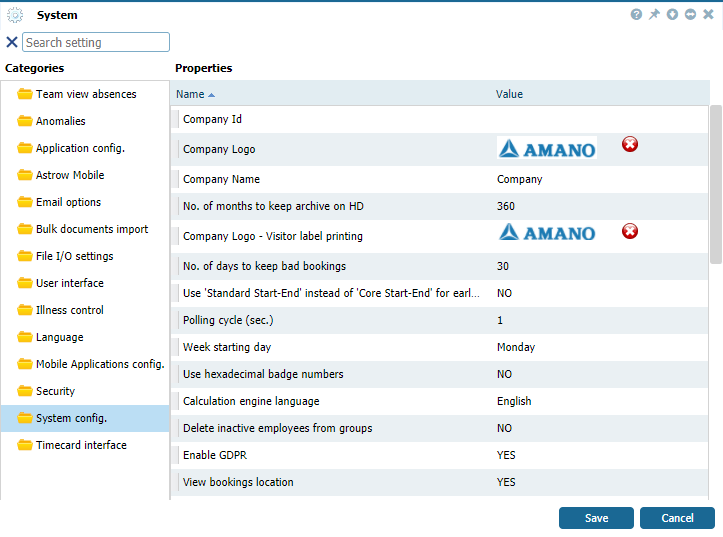Click the Bulk documents import folder icon
The height and width of the screenshot is (537, 723).
click(x=24, y=229)
